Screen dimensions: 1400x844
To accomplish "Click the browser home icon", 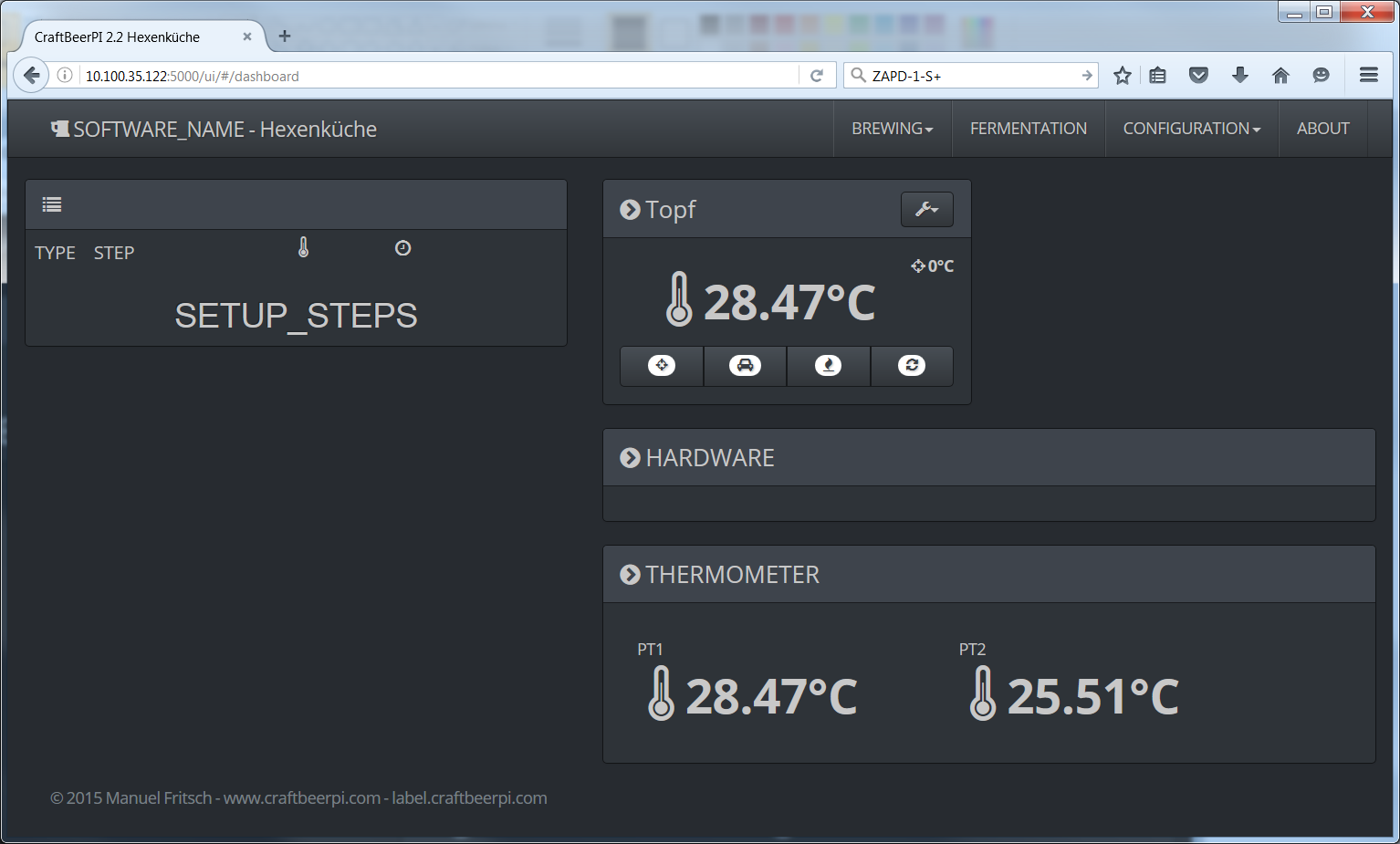I will 1280,76.
